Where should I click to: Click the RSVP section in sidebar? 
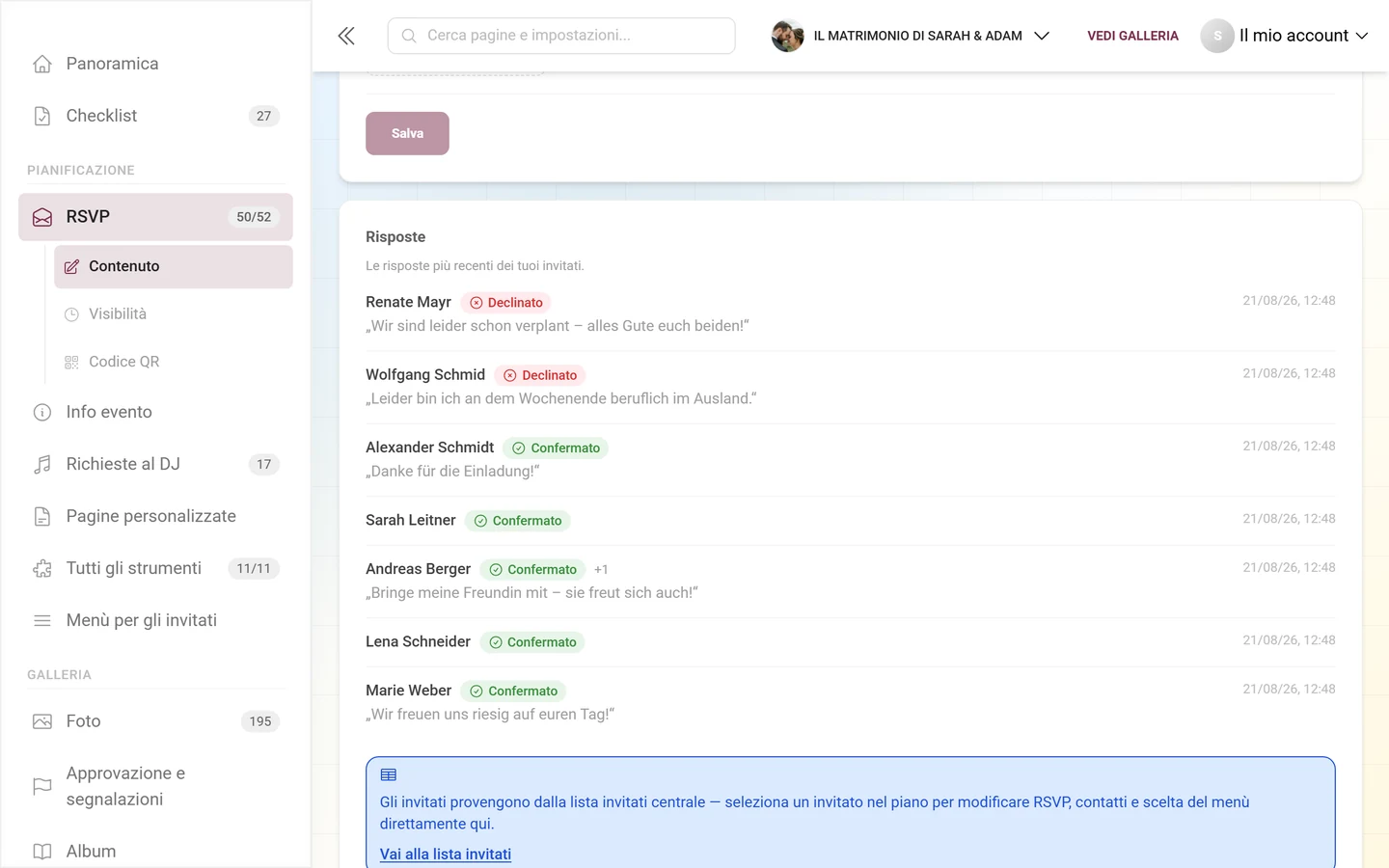155,217
